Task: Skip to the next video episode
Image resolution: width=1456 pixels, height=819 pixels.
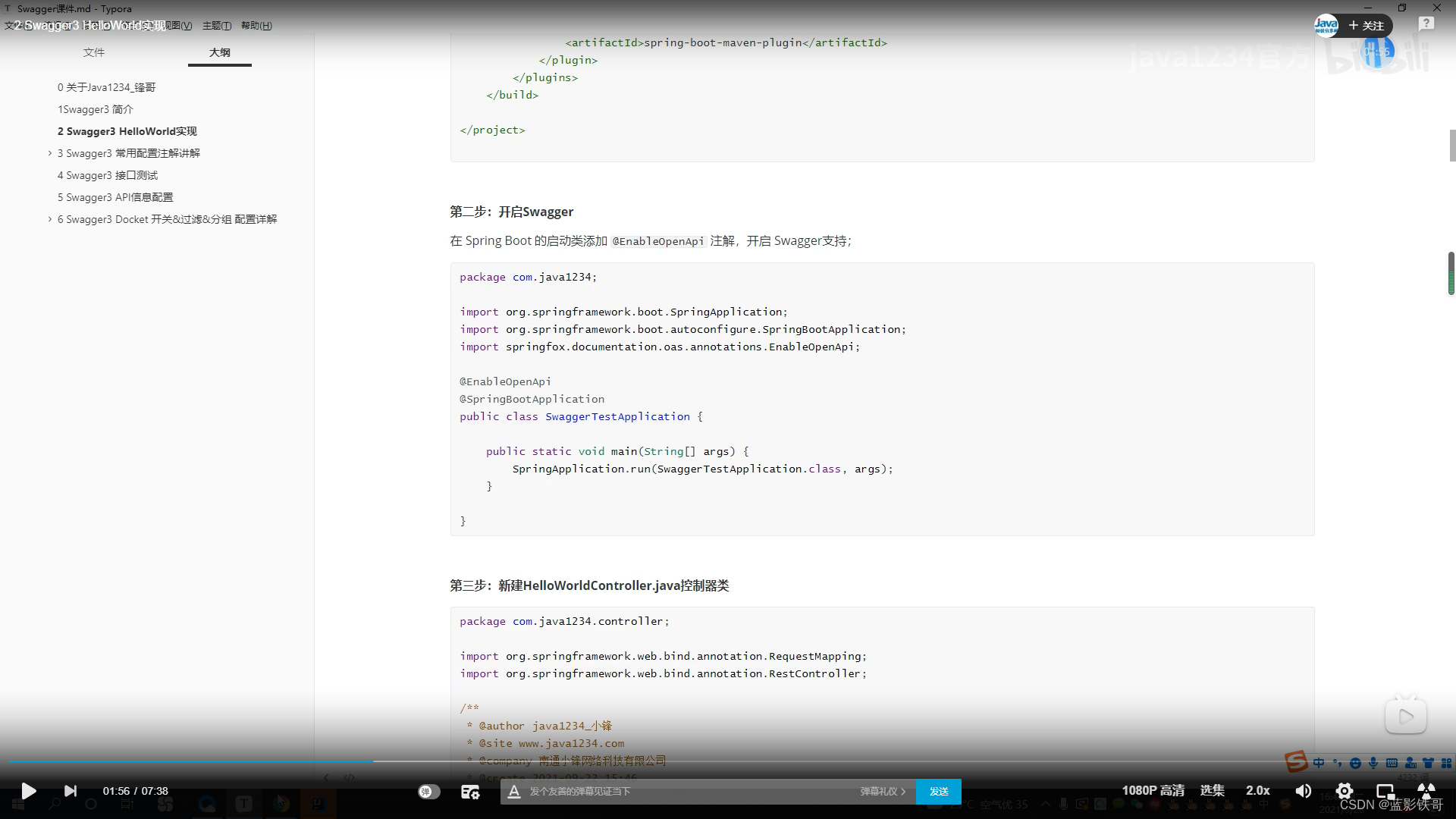Action: tap(70, 791)
